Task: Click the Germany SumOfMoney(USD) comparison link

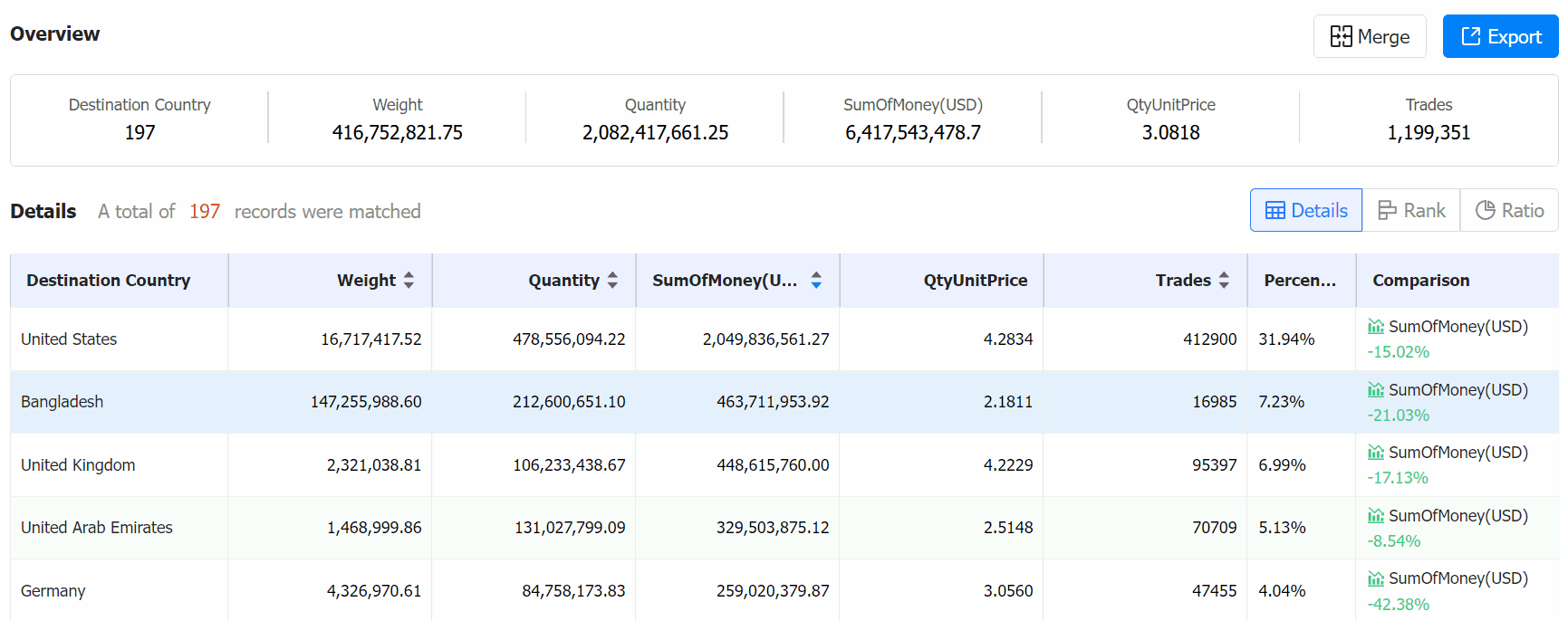Action: [x=1457, y=578]
